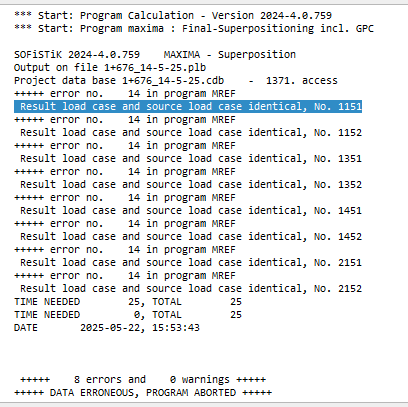
Task: Click the 'Output on file 1+676_14-5-25.plb' line
Action: (x=110, y=67)
